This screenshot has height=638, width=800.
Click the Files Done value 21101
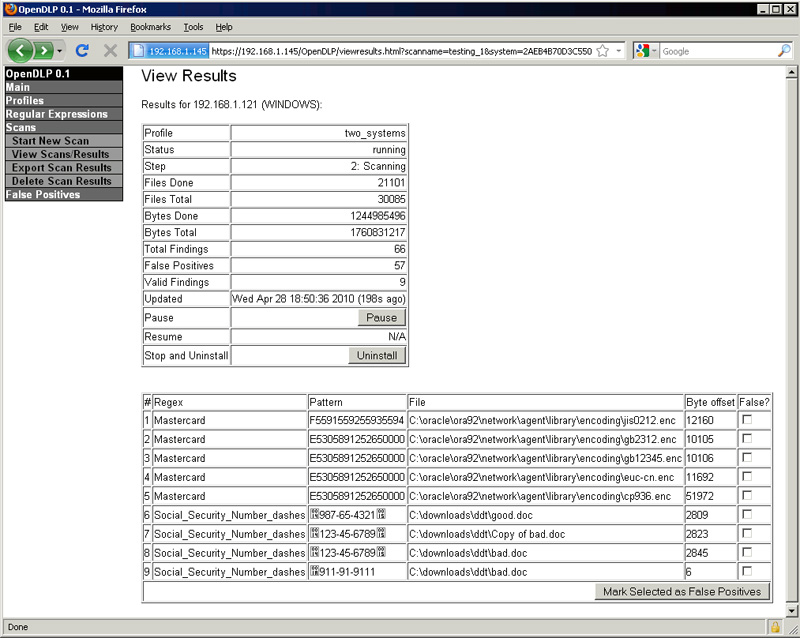(x=391, y=183)
